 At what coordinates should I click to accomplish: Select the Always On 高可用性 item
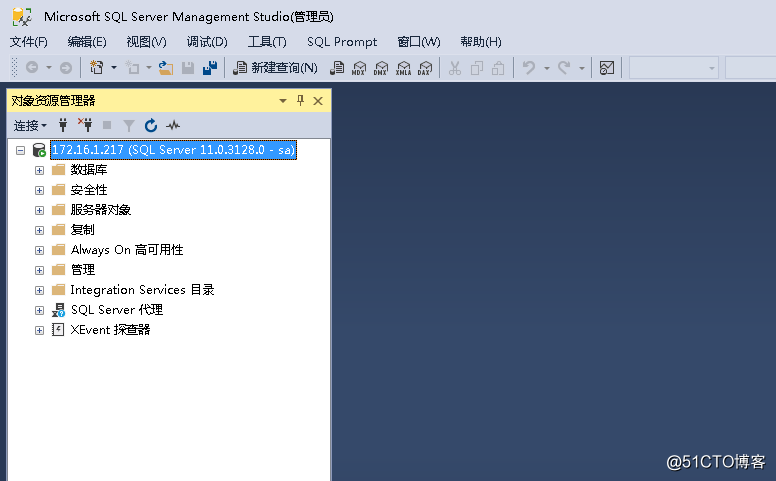tap(127, 250)
